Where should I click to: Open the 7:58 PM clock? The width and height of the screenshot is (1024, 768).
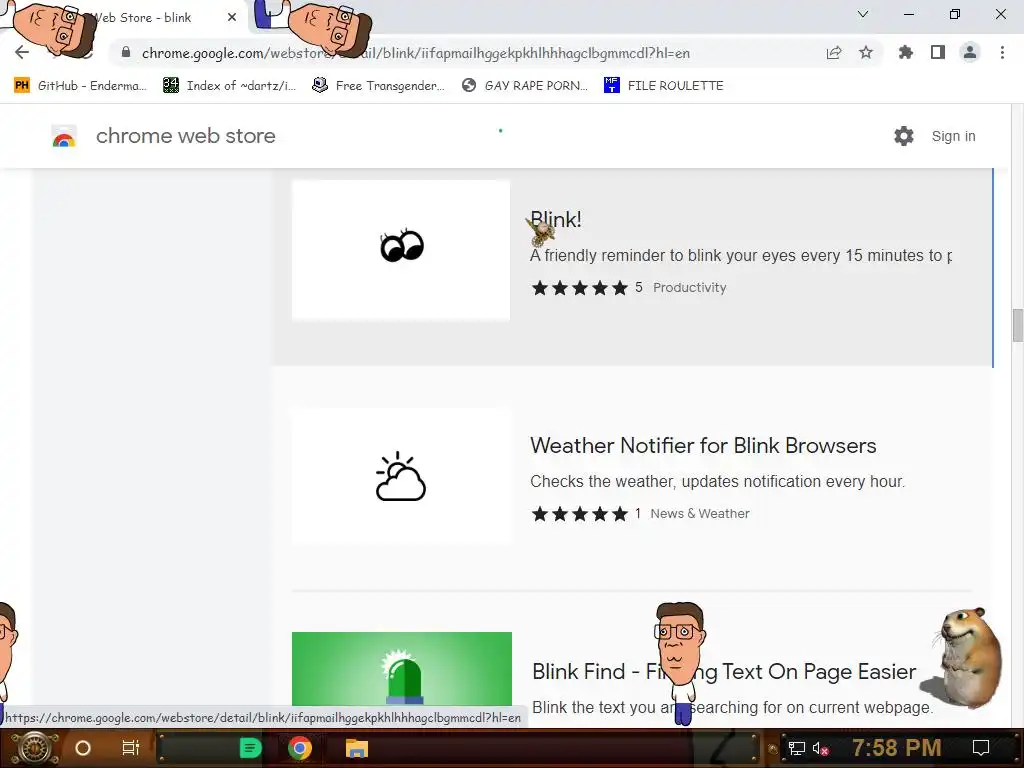(897, 748)
